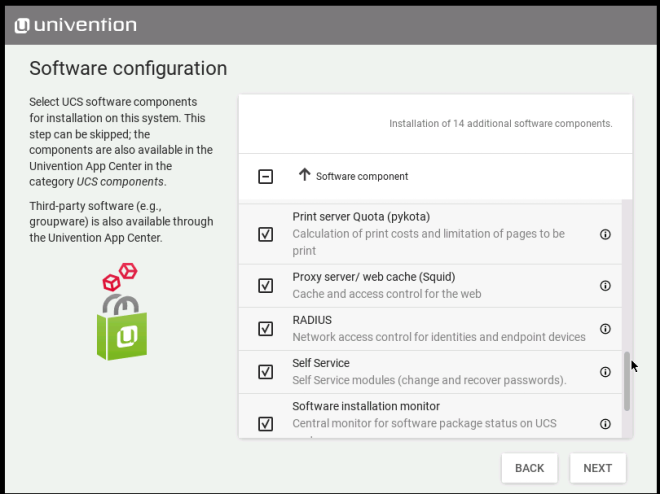Toggle the Self Service checkbox
Image resolution: width=660 pixels, height=494 pixels.
click(x=266, y=372)
